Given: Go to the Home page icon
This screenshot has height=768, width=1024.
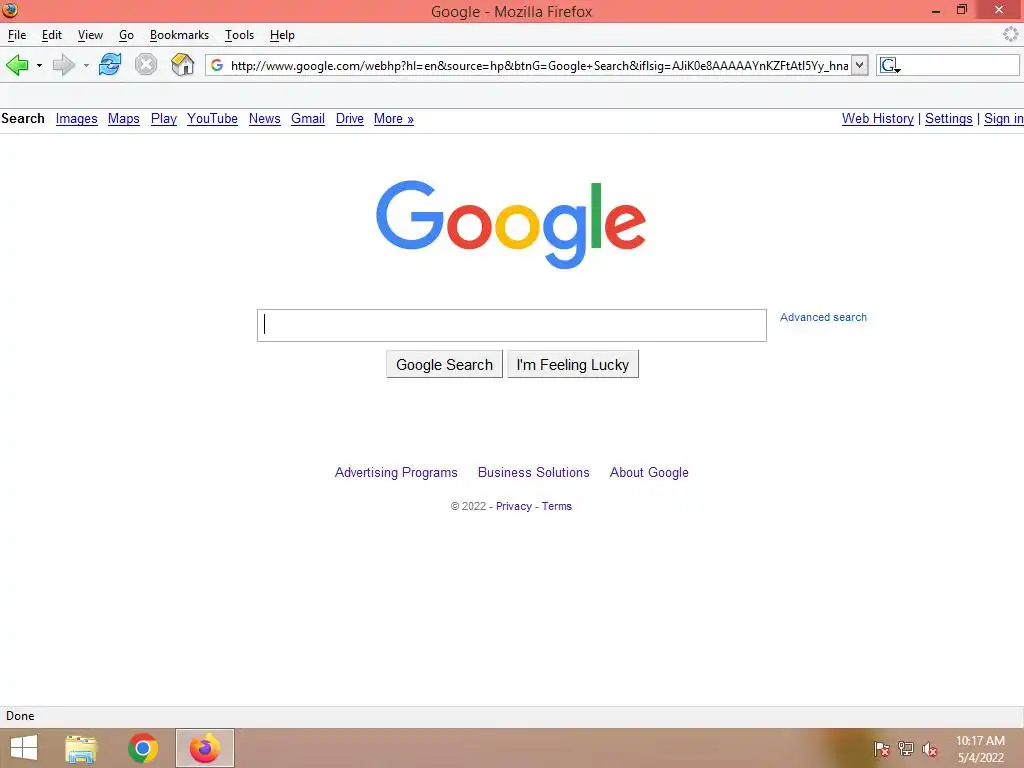Looking at the screenshot, I should 182,64.
